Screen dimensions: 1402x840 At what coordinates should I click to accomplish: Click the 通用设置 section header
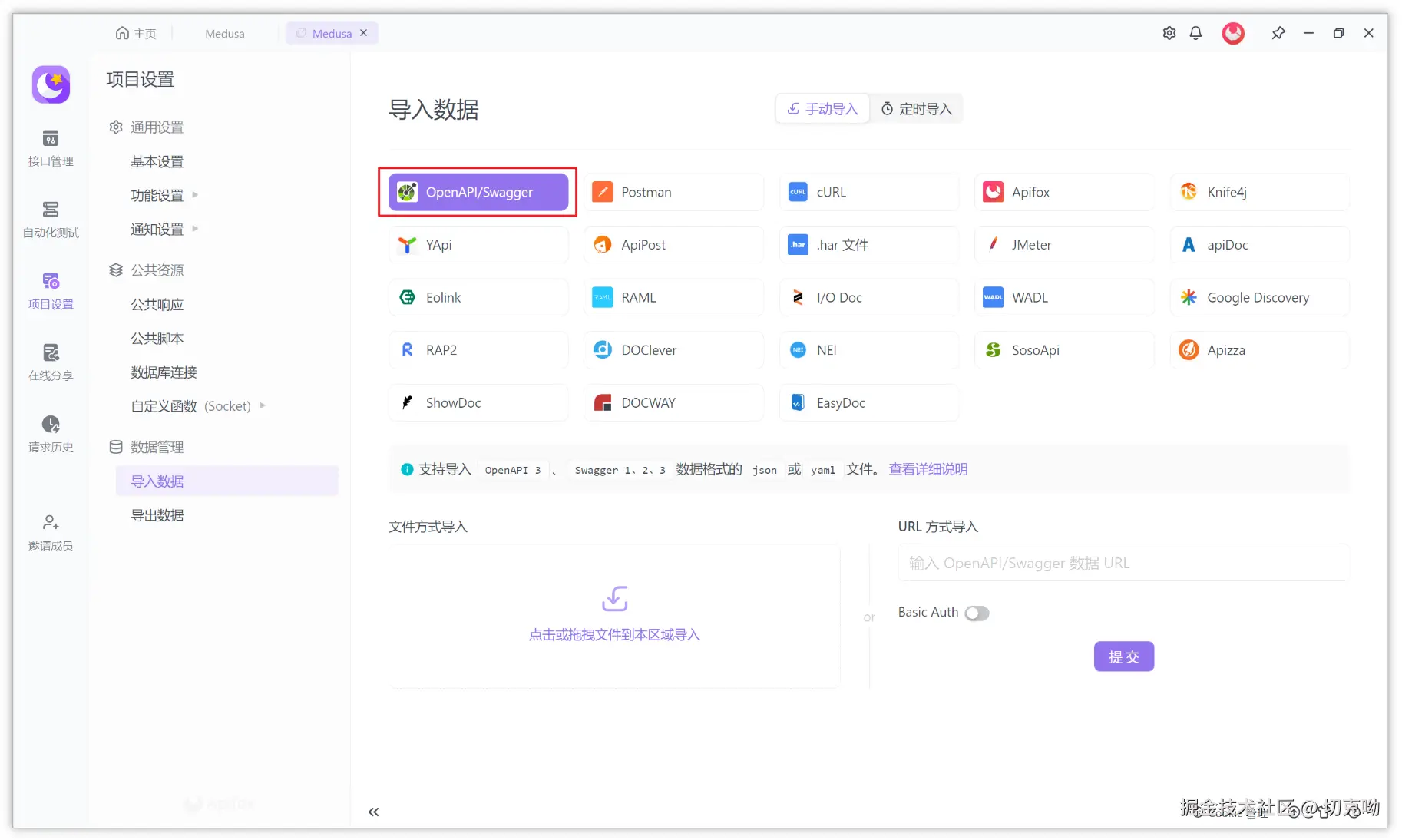tap(147, 127)
